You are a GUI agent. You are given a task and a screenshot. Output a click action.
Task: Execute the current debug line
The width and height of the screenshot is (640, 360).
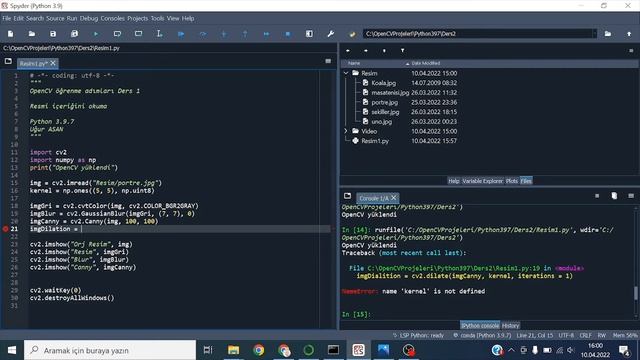pos(202,34)
